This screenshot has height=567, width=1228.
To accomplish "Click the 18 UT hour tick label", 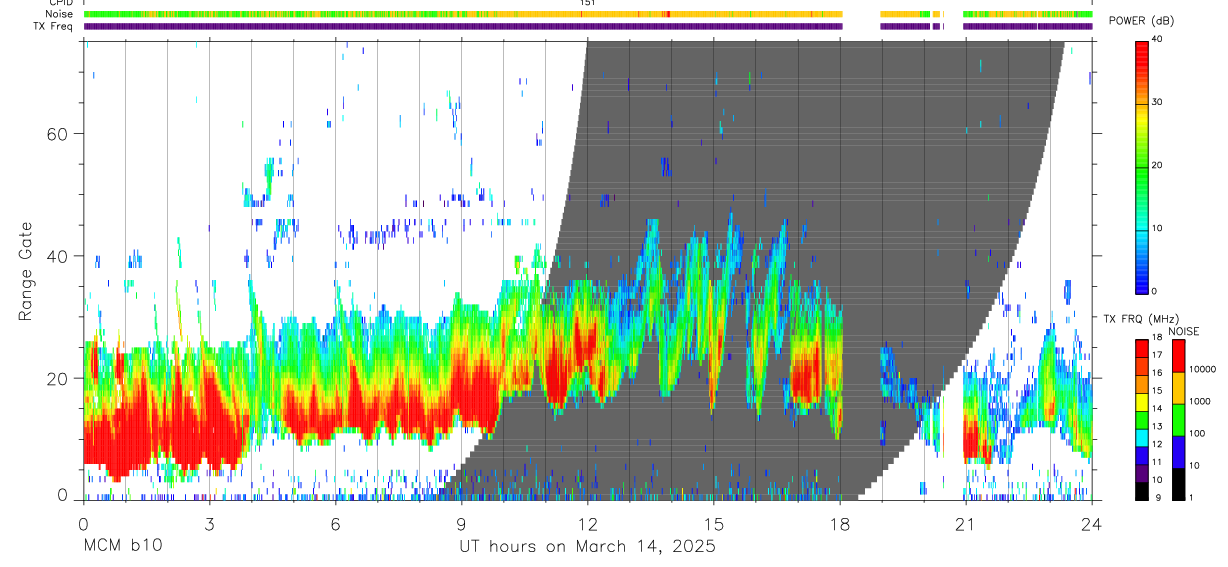I will [x=840, y=524].
